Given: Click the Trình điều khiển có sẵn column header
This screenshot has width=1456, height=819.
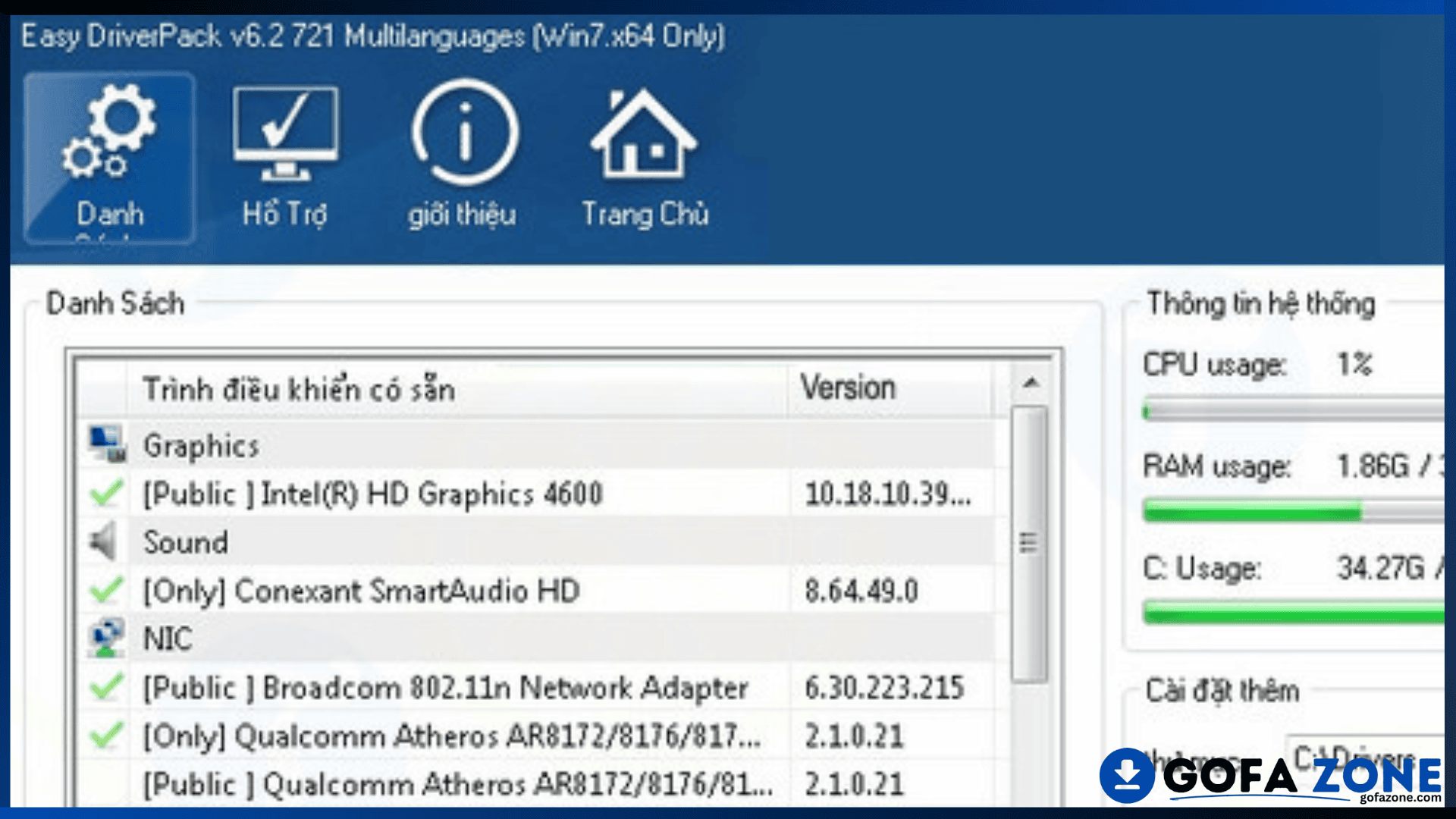Looking at the screenshot, I should click(457, 389).
